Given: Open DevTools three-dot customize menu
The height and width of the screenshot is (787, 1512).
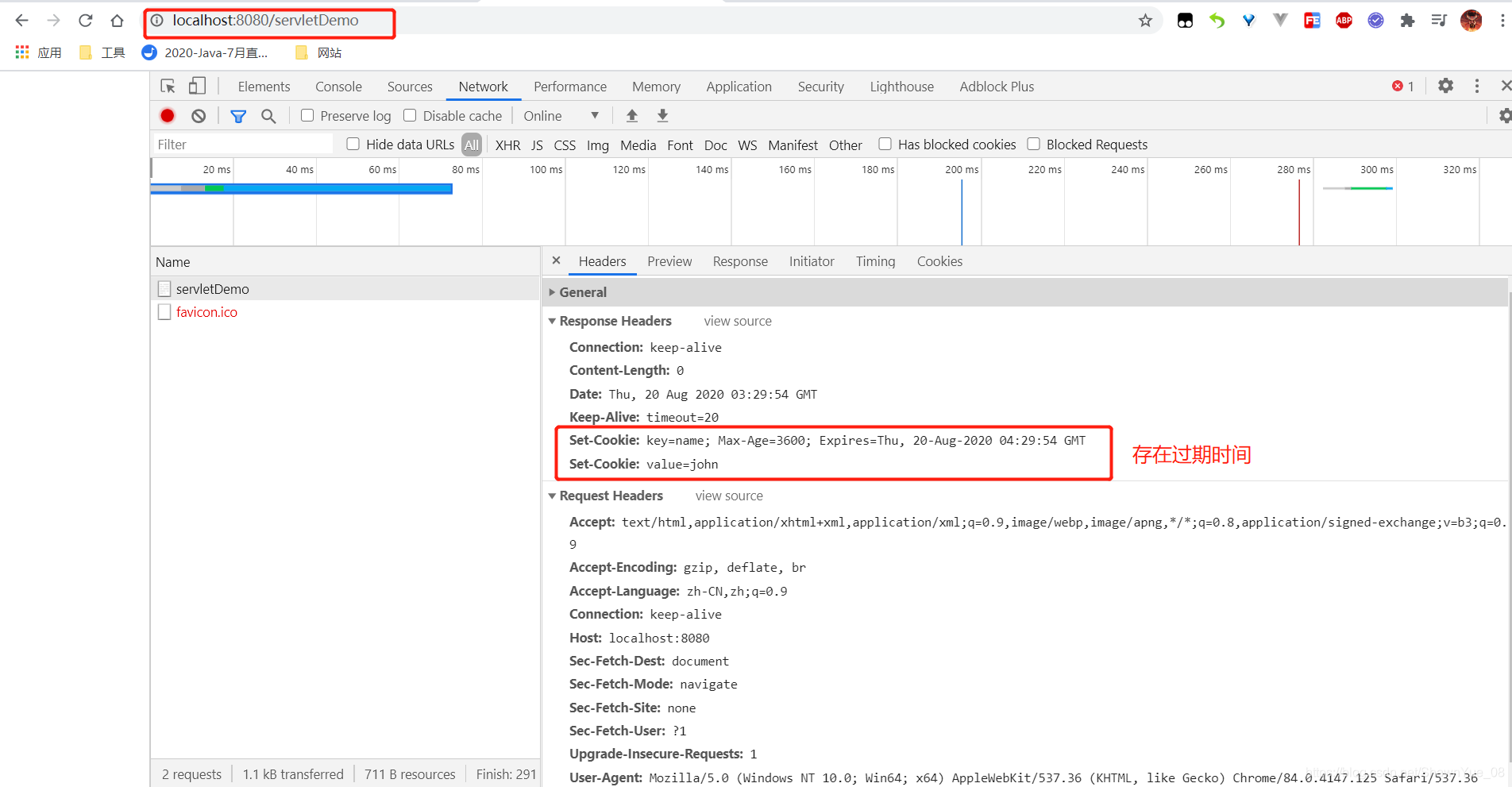Looking at the screenshot, I should [1477, 86].
